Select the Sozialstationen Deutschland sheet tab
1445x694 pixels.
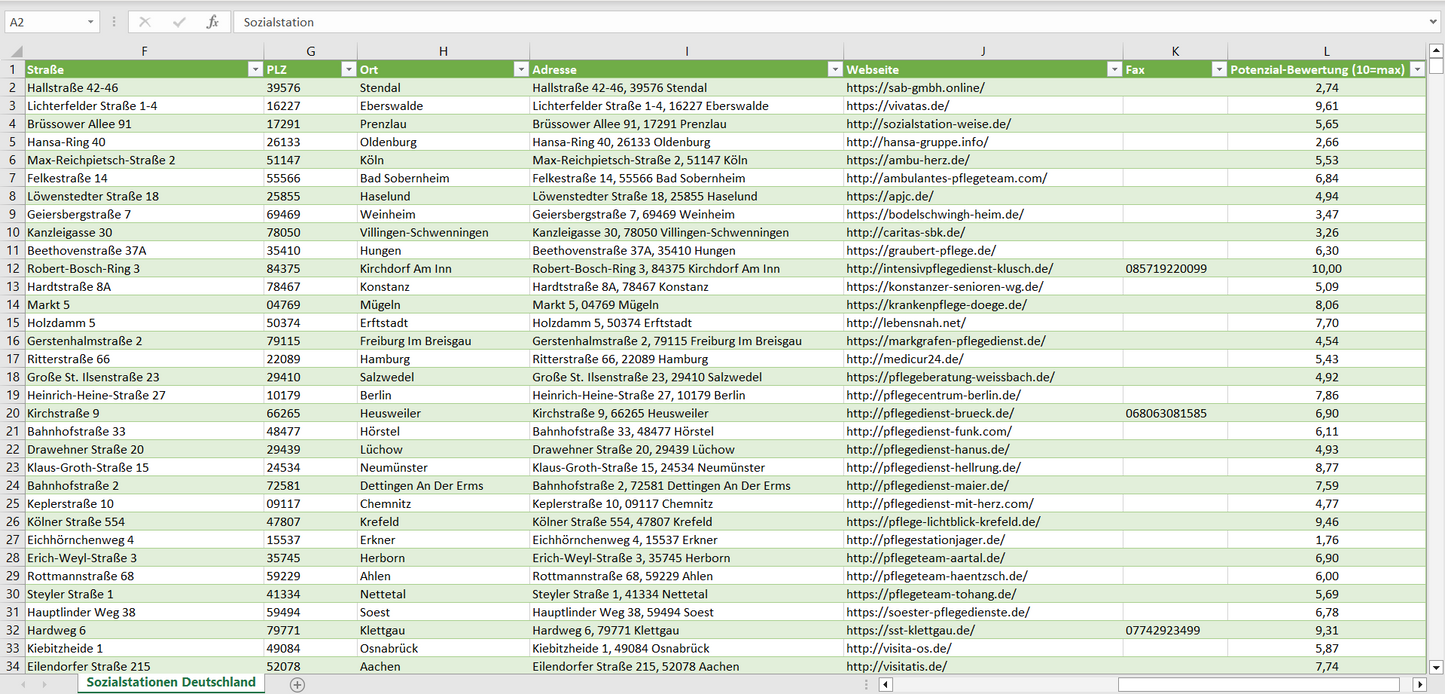(171, 682)
